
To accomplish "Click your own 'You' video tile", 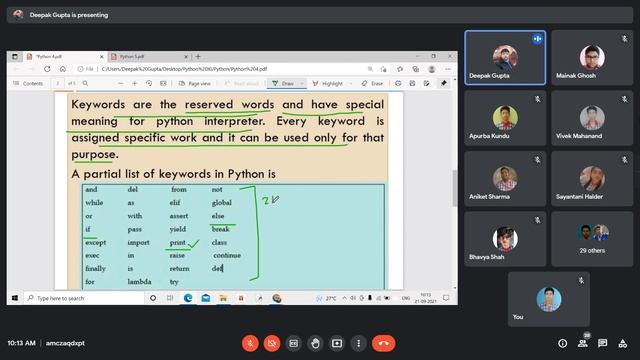I will pyautogui.click(x=549, y=299).
